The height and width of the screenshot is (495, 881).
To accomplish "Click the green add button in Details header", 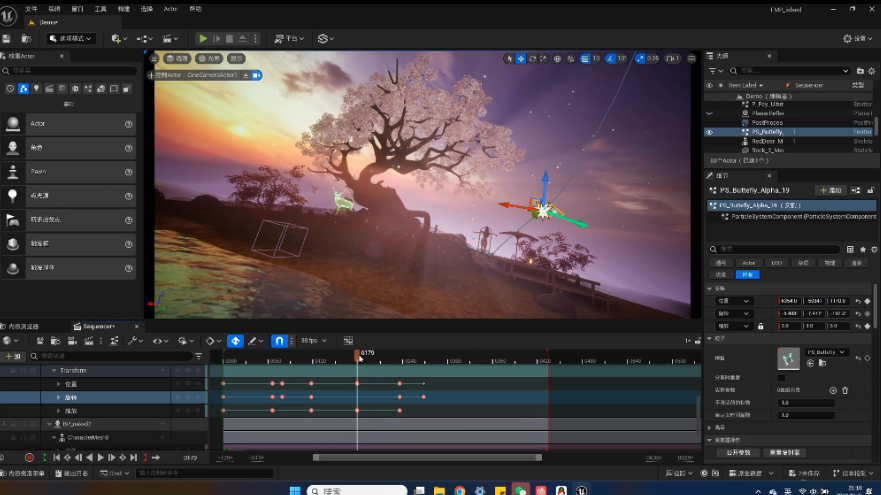I will point(830,190).
